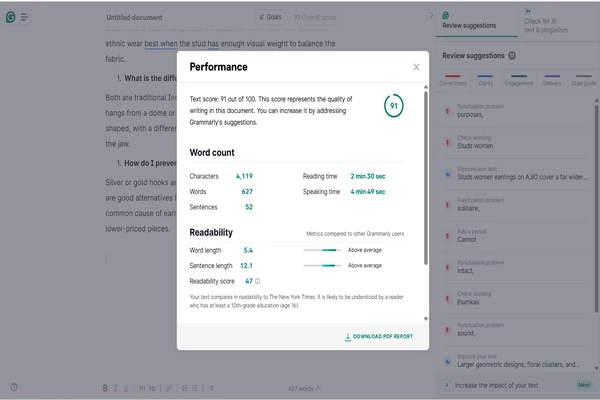Viewport: 600px width, 400px height.
Task: Click the Characters count value 4,119
Action: click(x=244, y=176)
